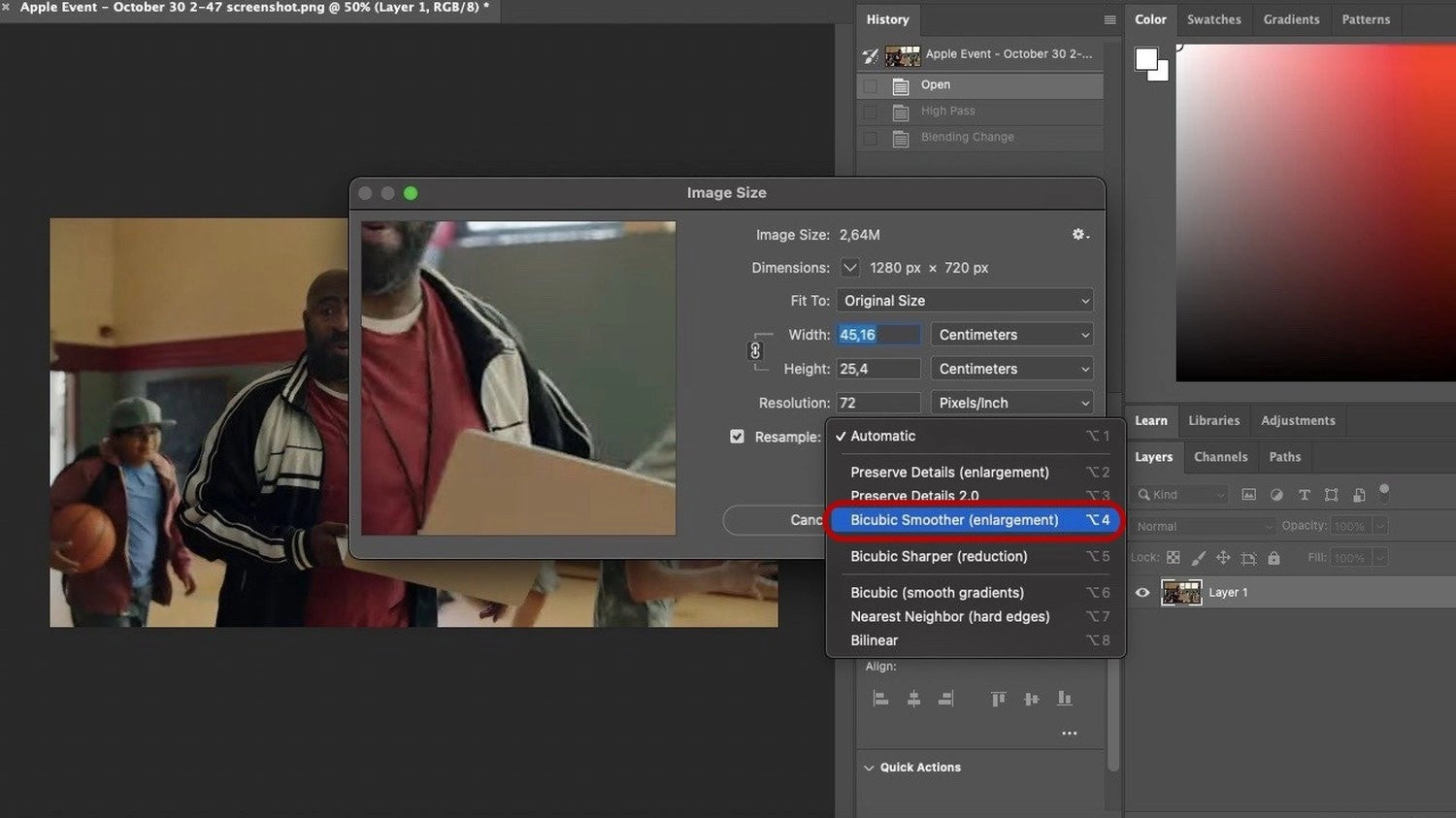Switch to the Paths tab
This screenshot has width=1456, height=818.
(1284, 457)
